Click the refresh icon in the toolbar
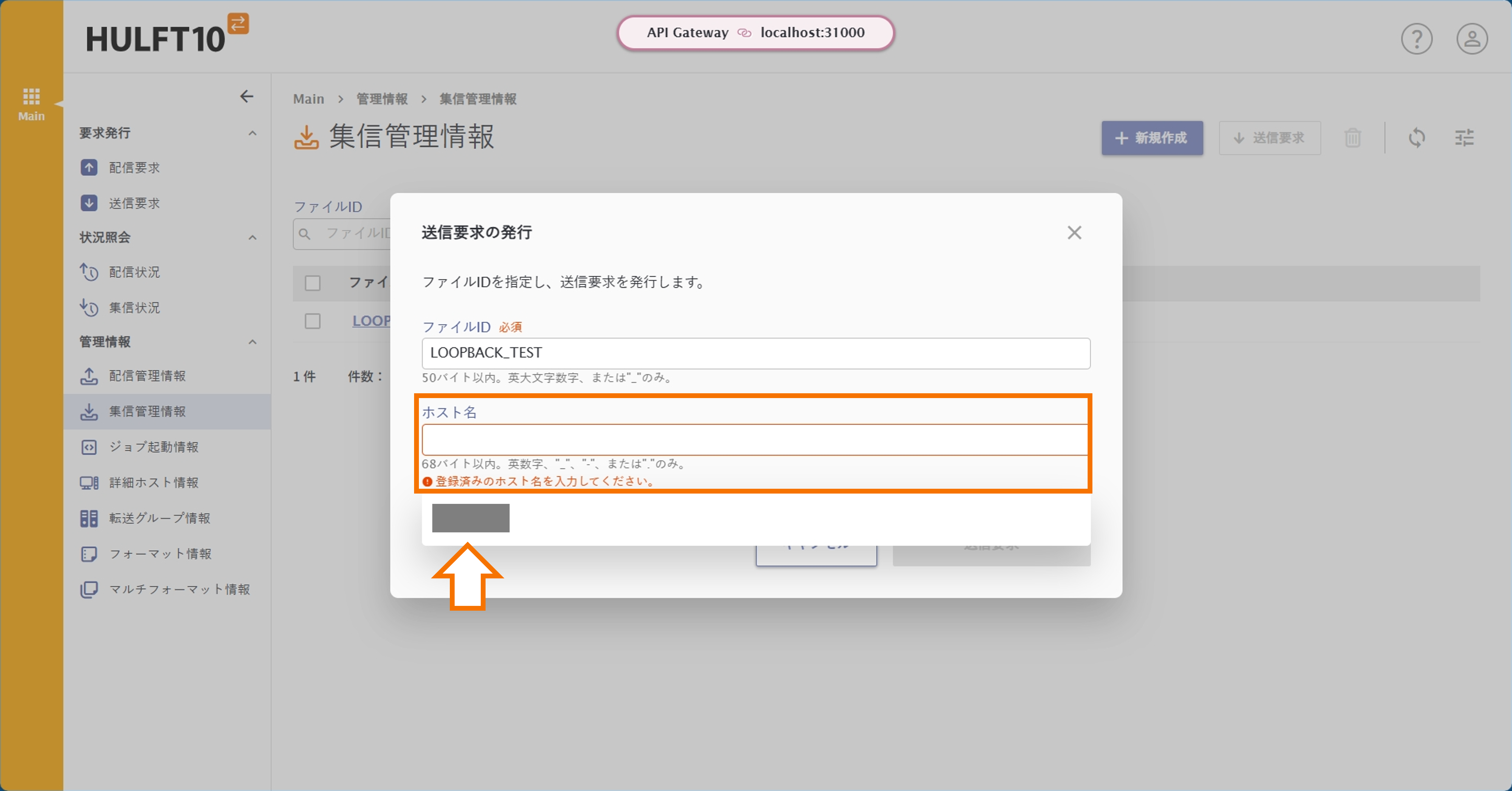Screen dimensions: 1512x791 pyautogui.click(x=1416, y=138)
